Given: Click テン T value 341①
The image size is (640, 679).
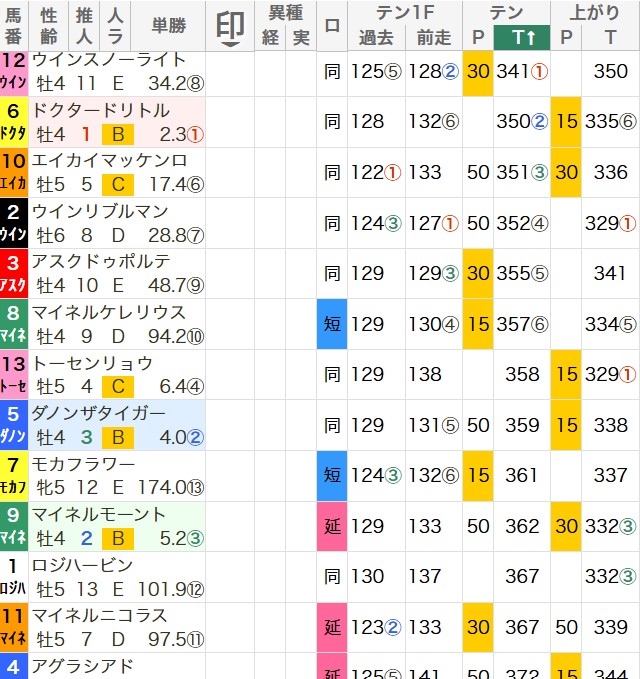Looking at the screenshot, I should pos(522,71).
